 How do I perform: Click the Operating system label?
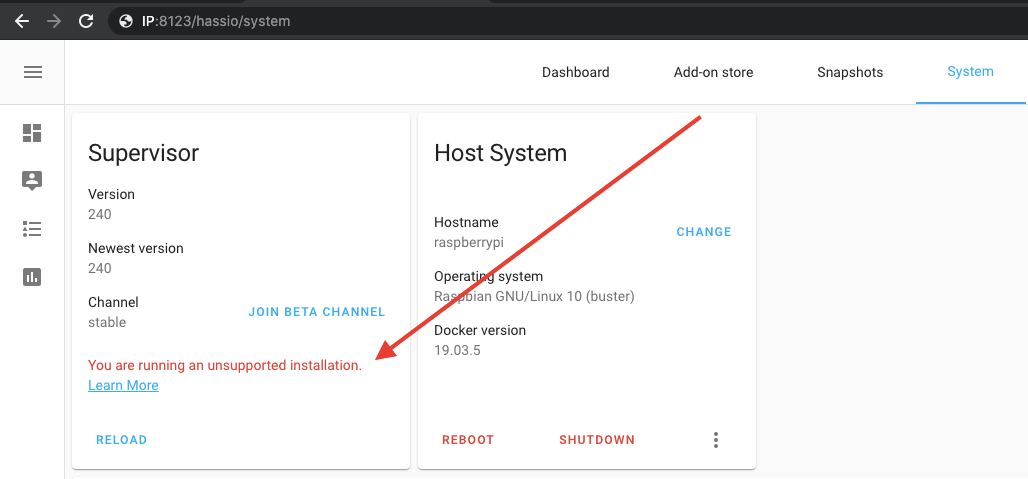pyautogui.click(x=488, y=277)
